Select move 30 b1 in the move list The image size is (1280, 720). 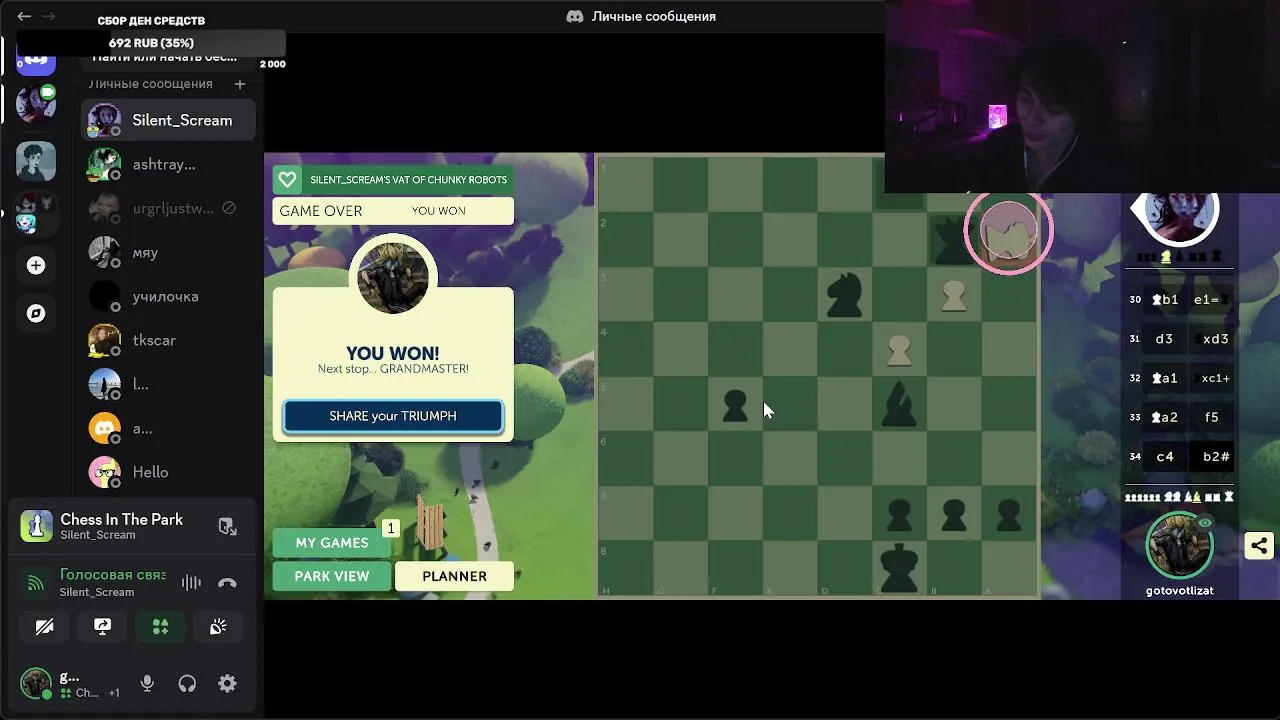coord(1164,300)
